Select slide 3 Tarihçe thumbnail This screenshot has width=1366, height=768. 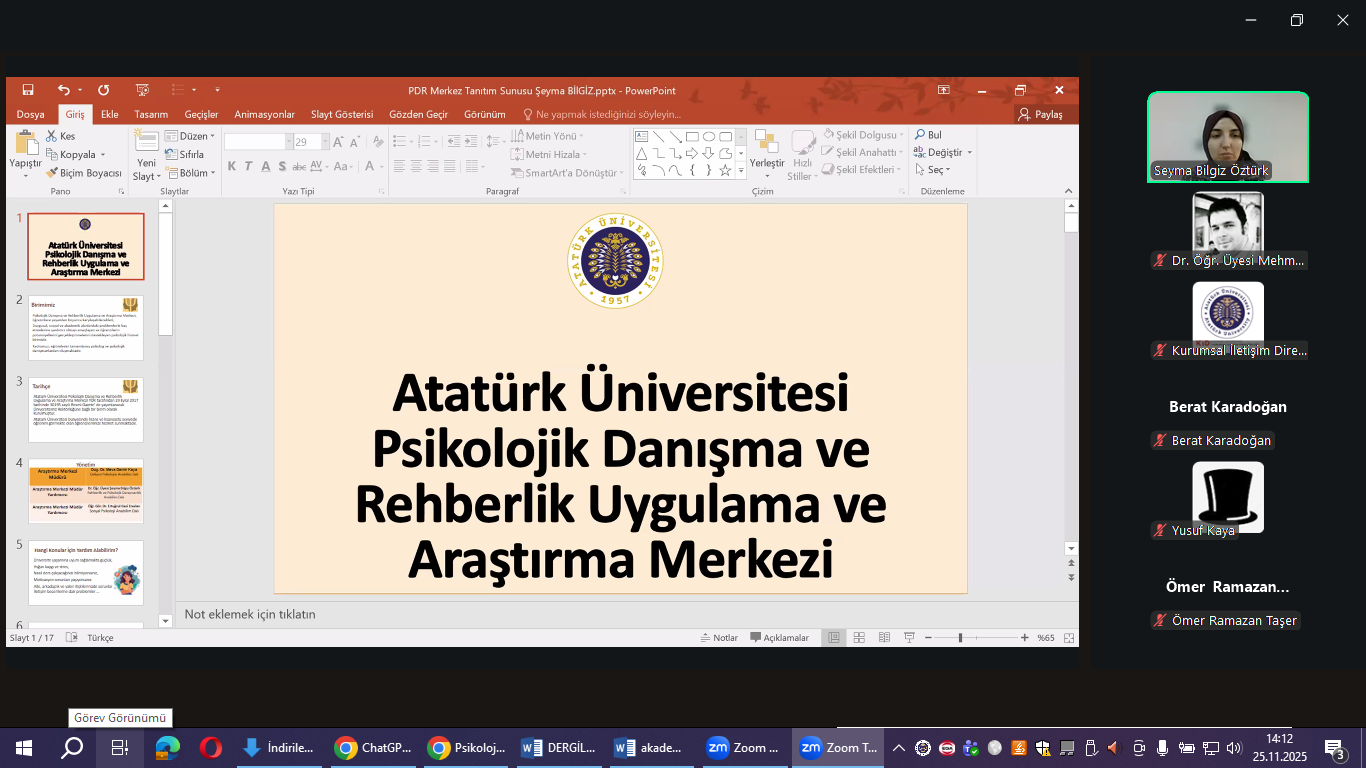click(x=85, y=409)
